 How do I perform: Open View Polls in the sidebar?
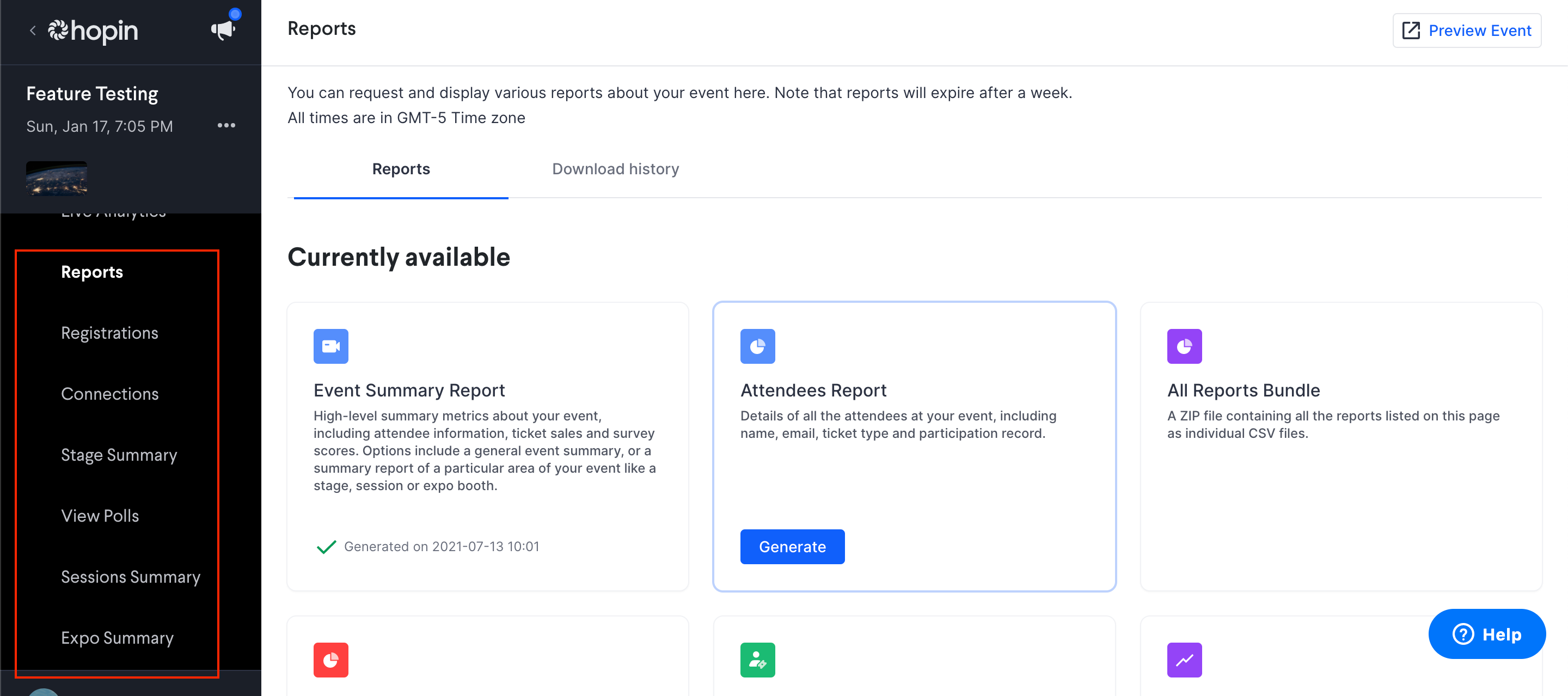pos(100,516)
